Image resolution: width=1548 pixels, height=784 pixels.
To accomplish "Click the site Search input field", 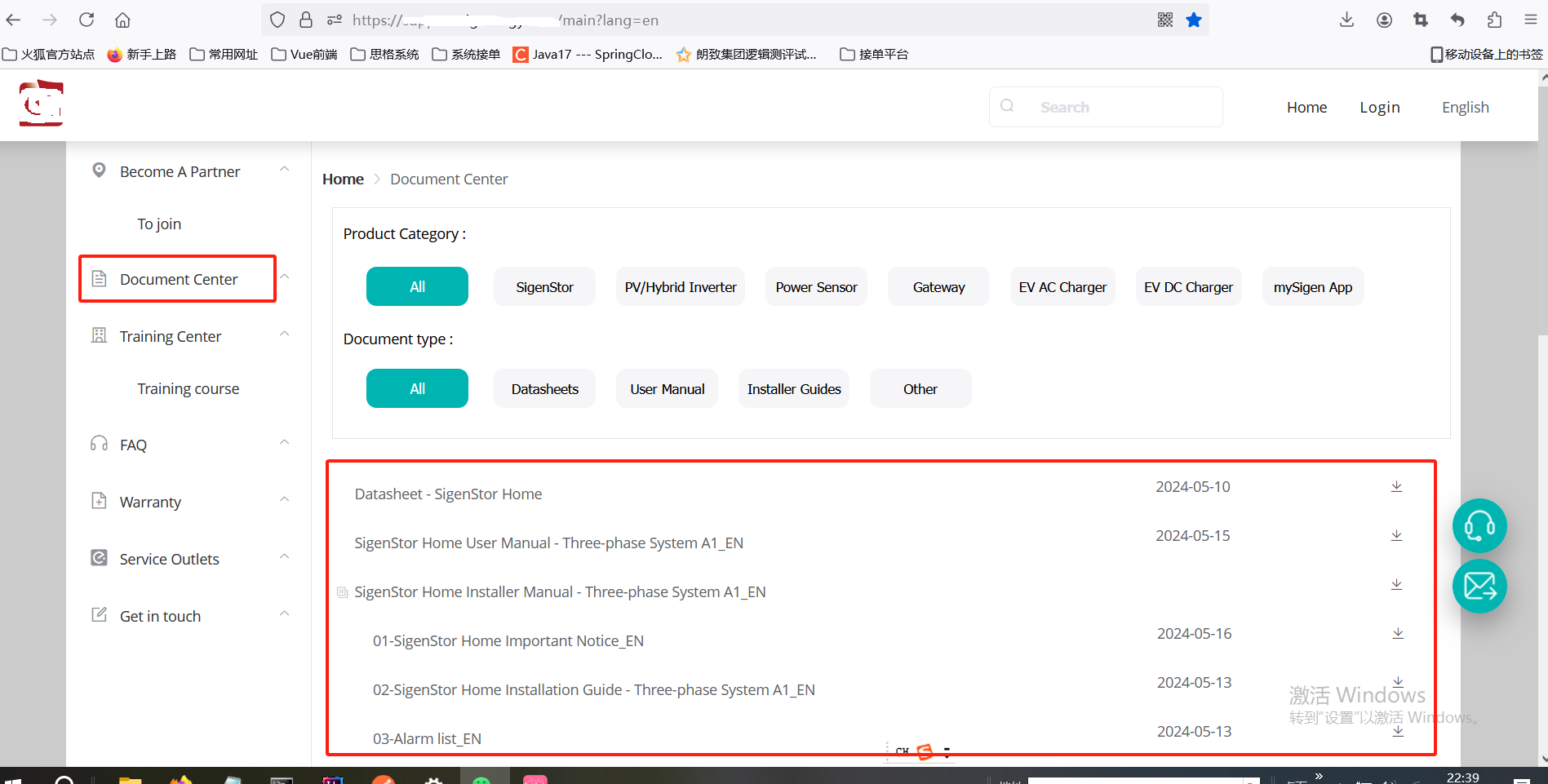I will coord(1106,107).
